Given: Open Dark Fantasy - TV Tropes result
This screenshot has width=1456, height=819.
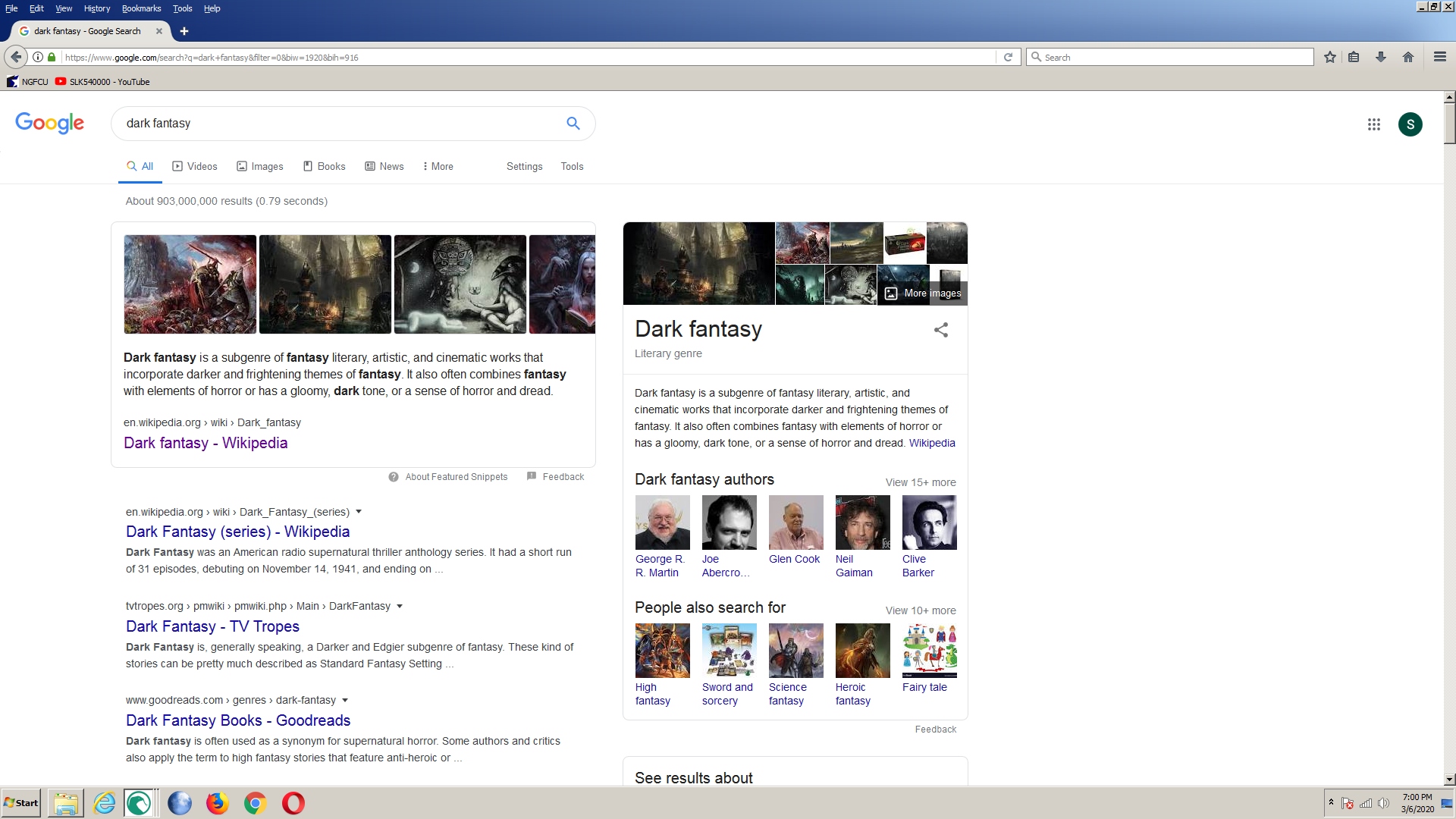Looking at the screenshot, I should click(212, 626).
